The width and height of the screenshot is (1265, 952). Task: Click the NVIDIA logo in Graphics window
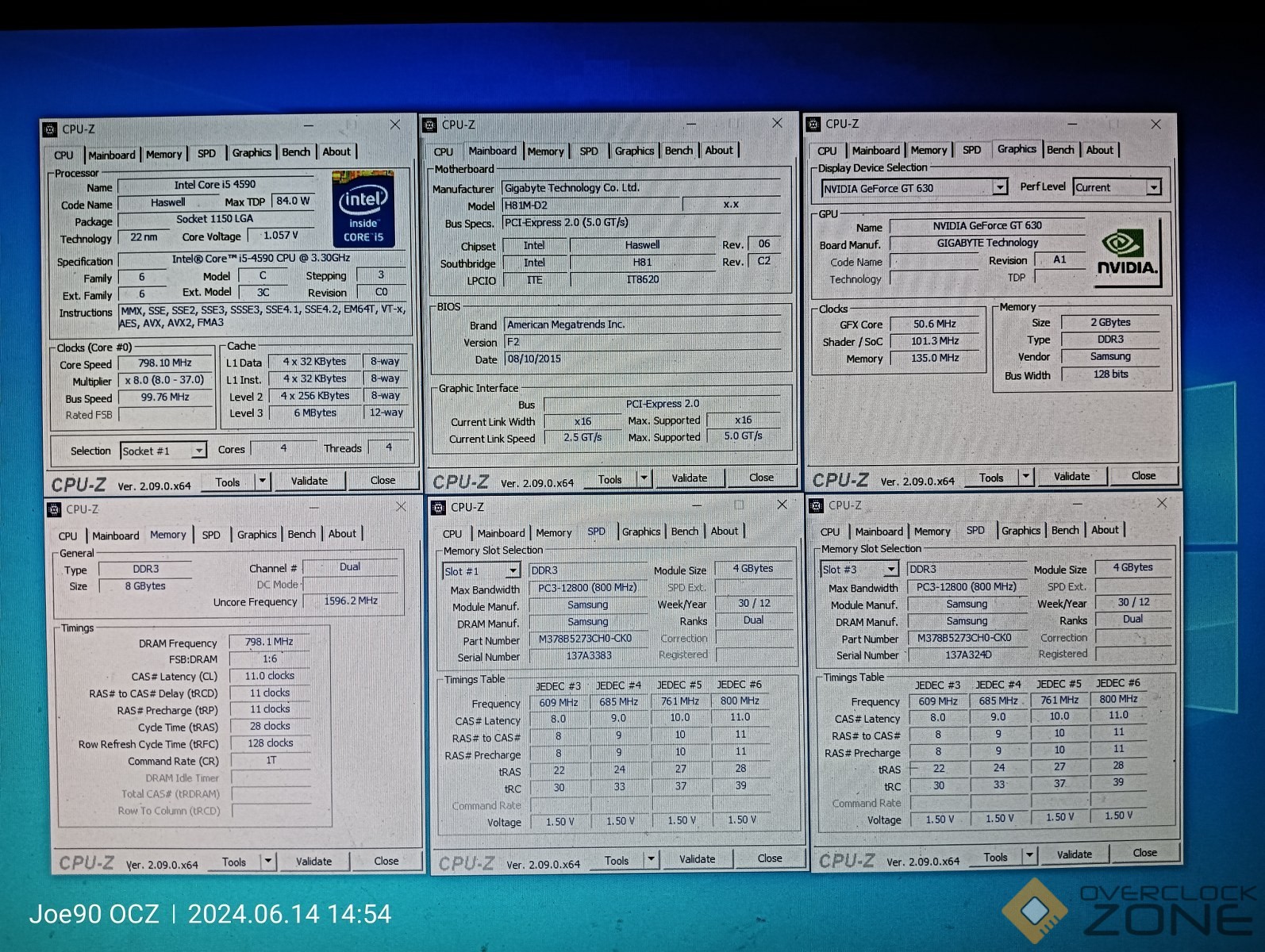pyautogui.click(x=1126, y=253)
